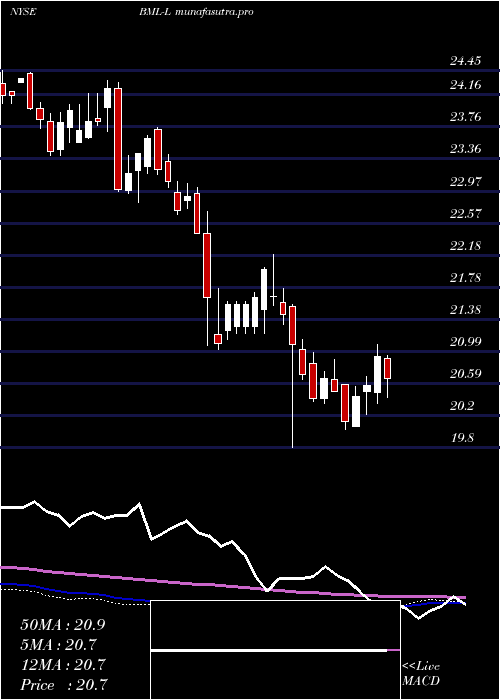Click the 5MA : 20.7 readout
500x700 pixels.
(x=58, y=645)
